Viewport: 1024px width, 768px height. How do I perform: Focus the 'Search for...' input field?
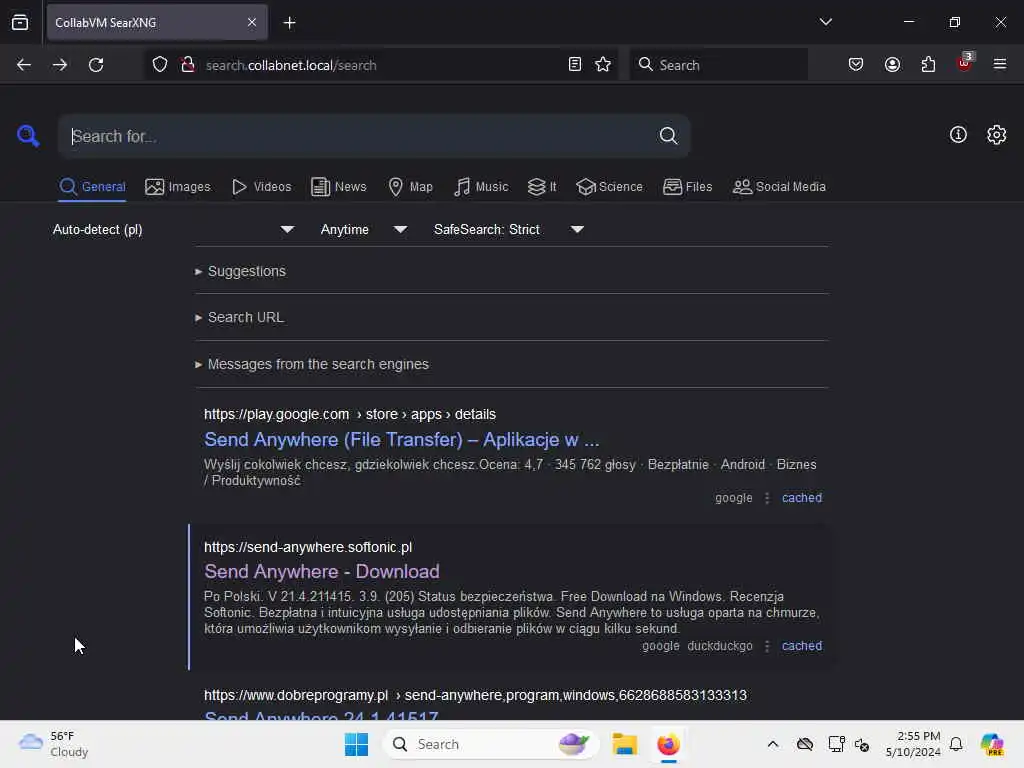[361, 136]
